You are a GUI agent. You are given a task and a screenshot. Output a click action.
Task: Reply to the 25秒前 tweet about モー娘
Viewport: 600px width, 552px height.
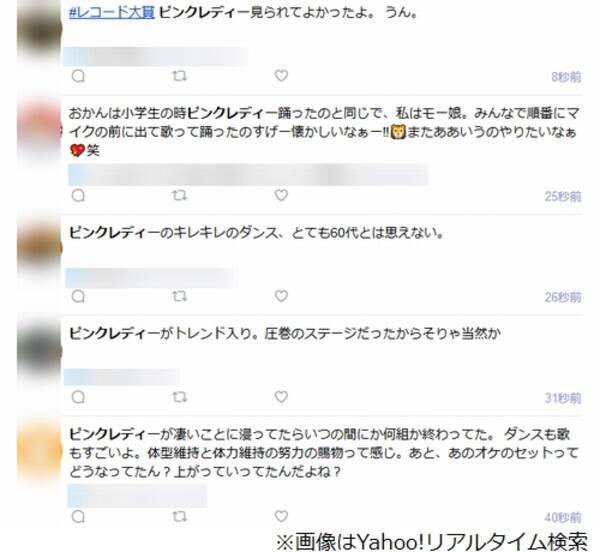click(78, 195)
